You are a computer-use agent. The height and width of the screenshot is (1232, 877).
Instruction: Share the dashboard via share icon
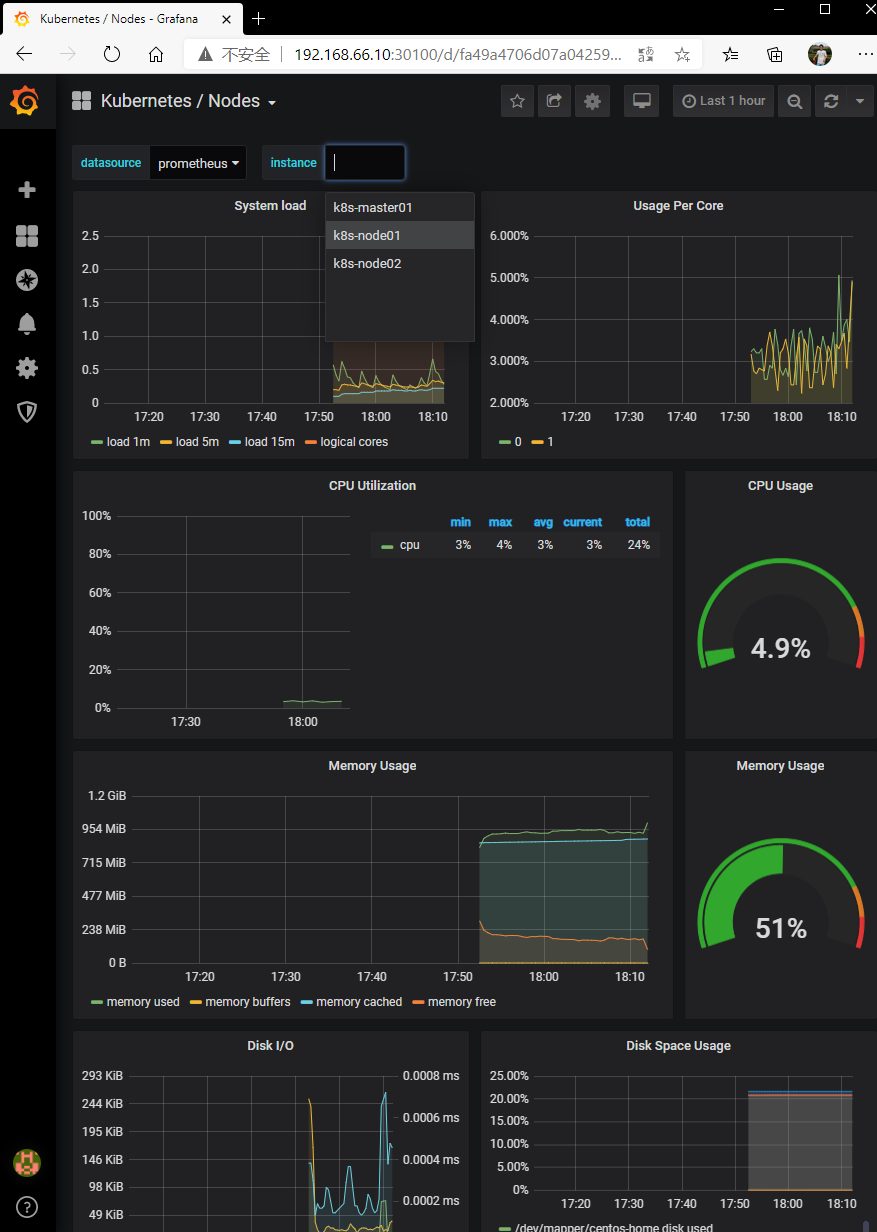pyautogui.click(x=554, y=101)
